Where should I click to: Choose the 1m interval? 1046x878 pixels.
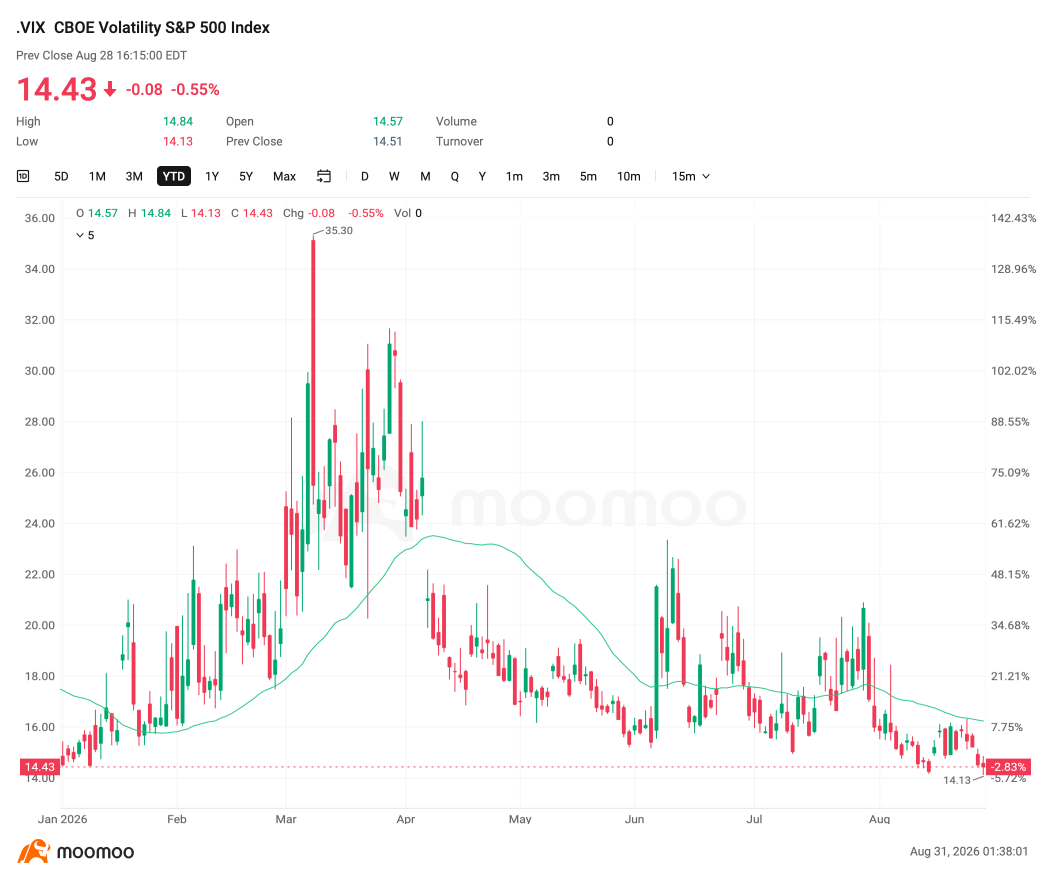[x=514, y=176]
